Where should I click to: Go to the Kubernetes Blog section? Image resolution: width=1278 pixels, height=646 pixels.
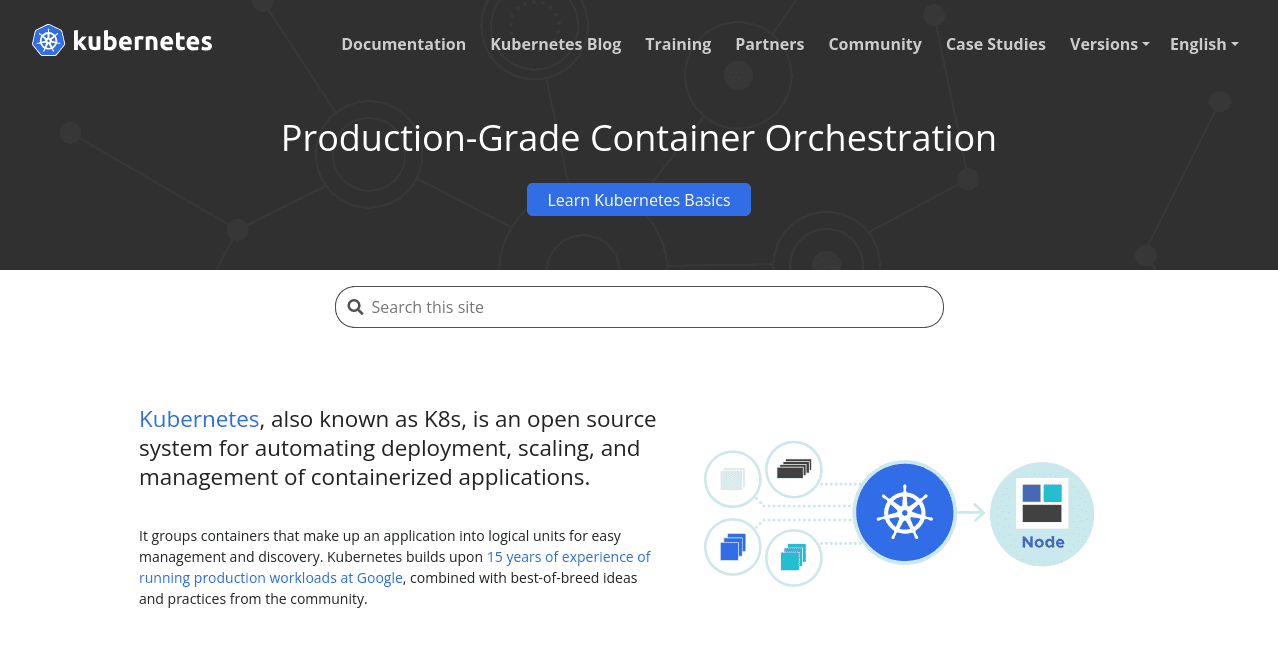555,44
